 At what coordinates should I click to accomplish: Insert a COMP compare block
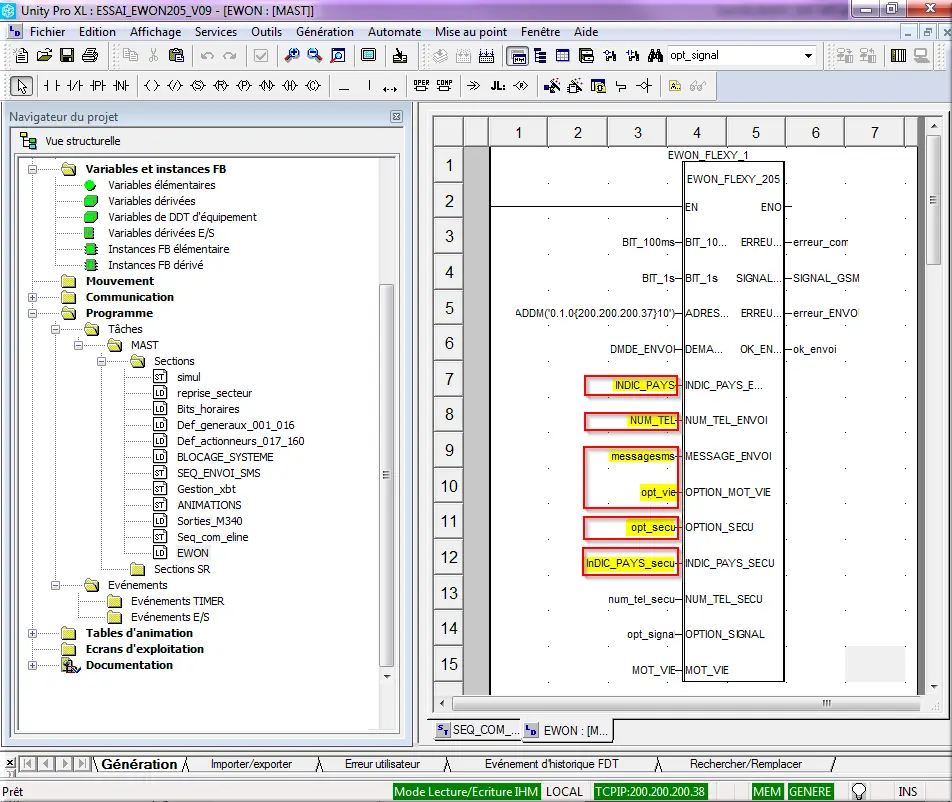444,86
